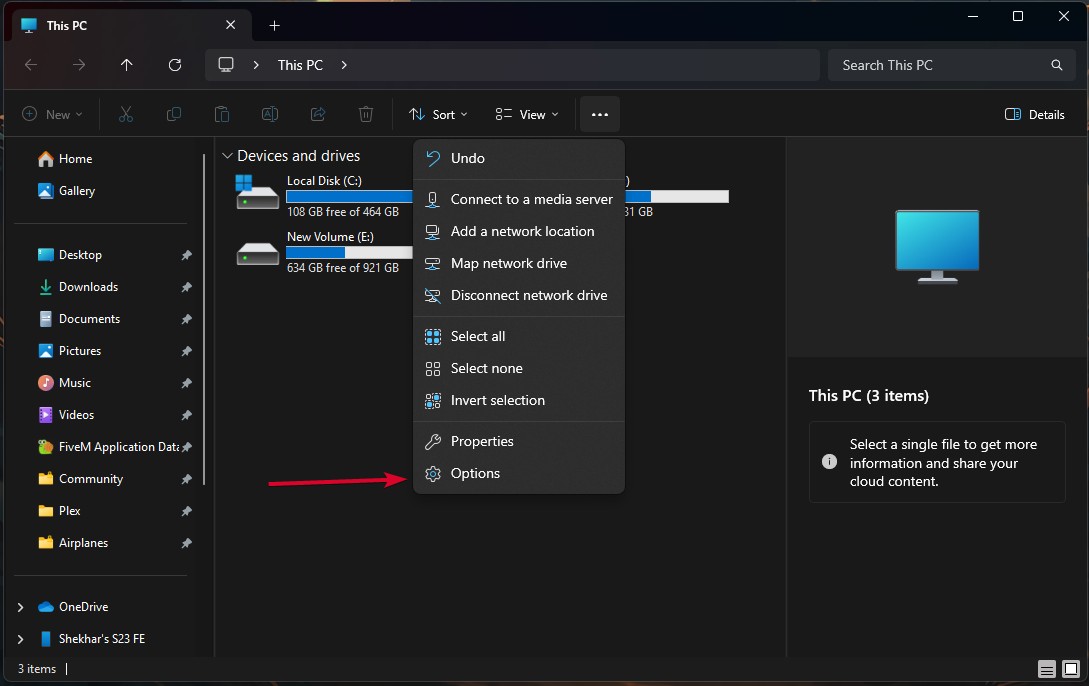The image size is (1089, 686).
Task: Collapse the Devices and drives section
Action: point(226,155)
